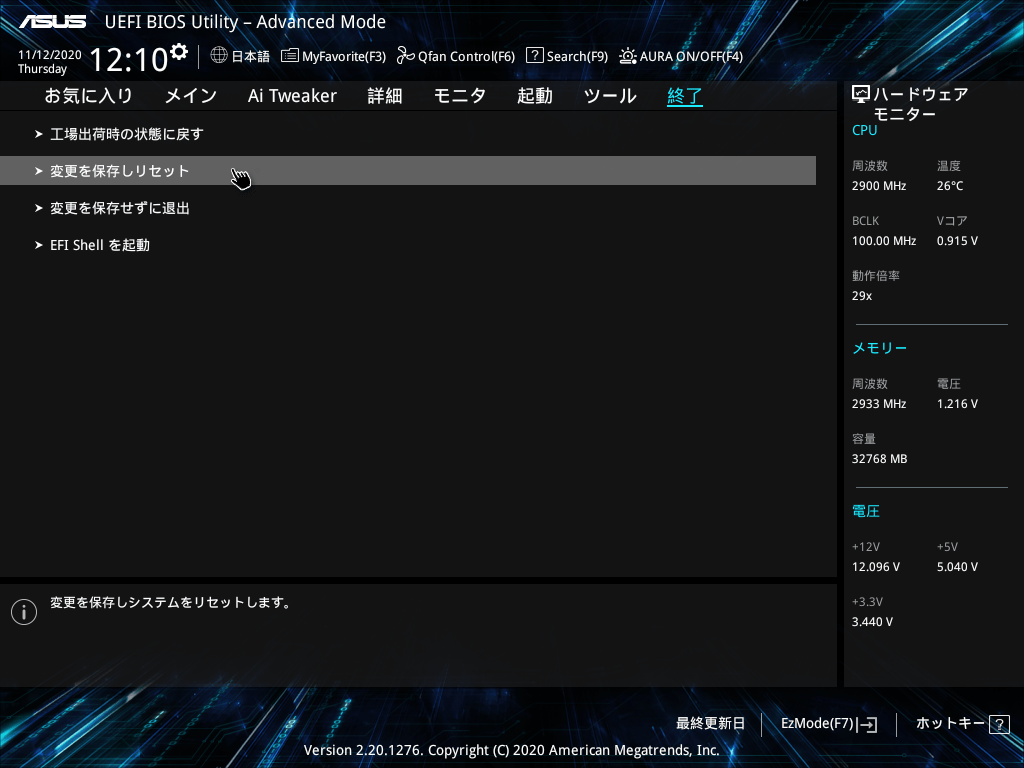Click the info icon in help panel

23,613
